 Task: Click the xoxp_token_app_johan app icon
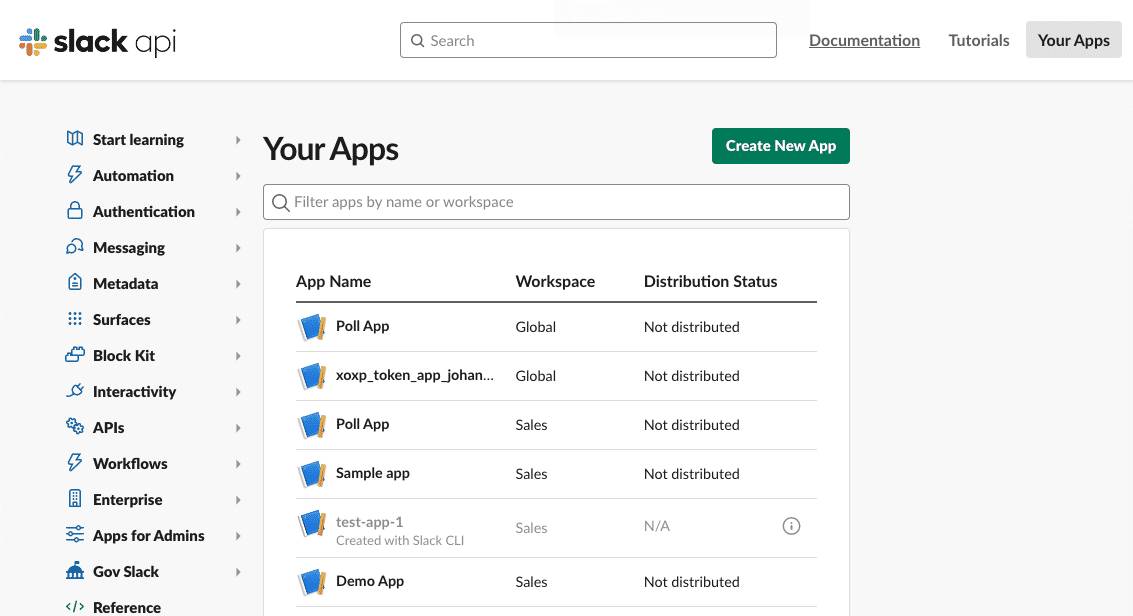[312, 376]
